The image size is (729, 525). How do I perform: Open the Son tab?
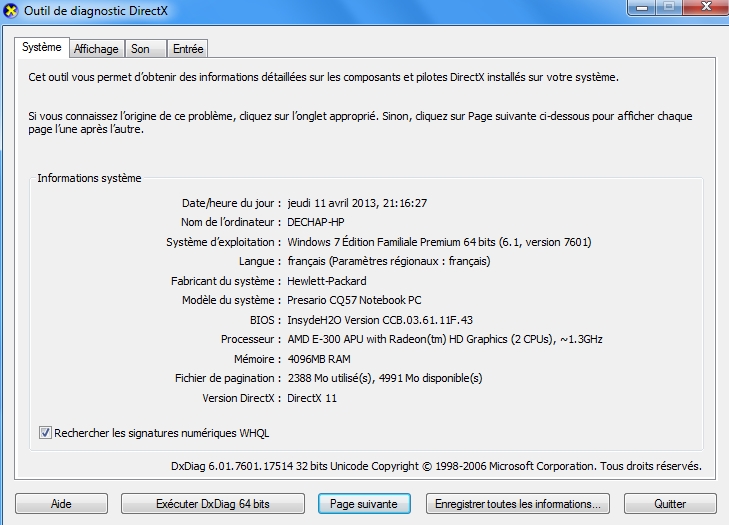pos(145,49)
